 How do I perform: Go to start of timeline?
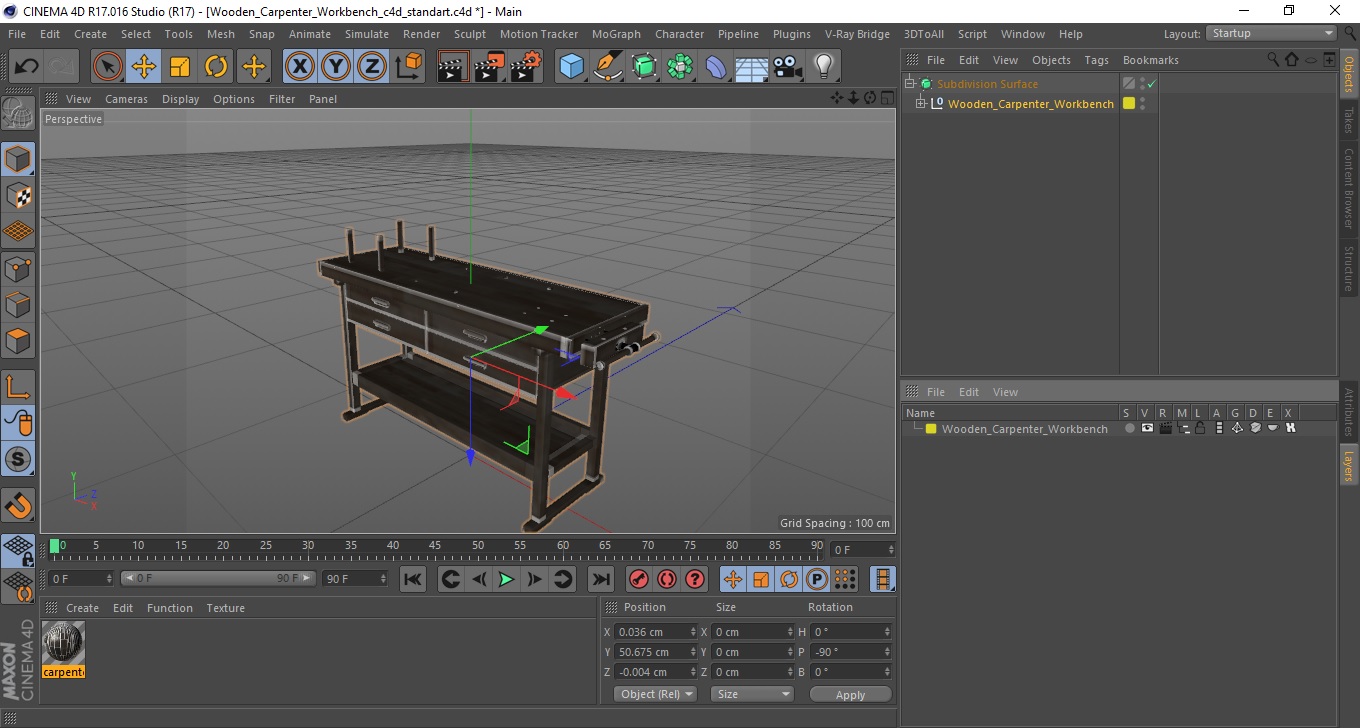413,579
